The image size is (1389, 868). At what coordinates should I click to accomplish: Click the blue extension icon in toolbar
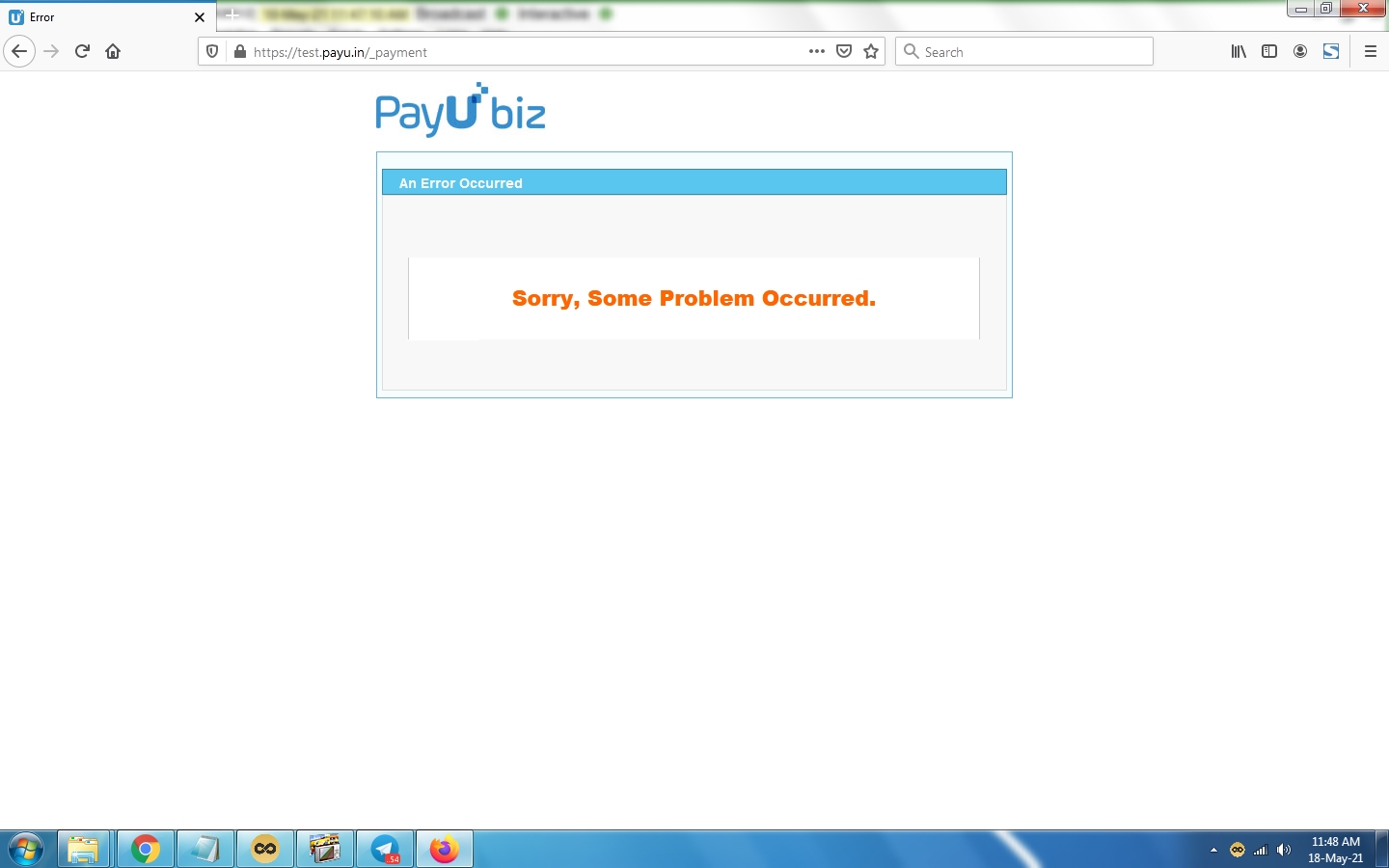pos(1331,52)
